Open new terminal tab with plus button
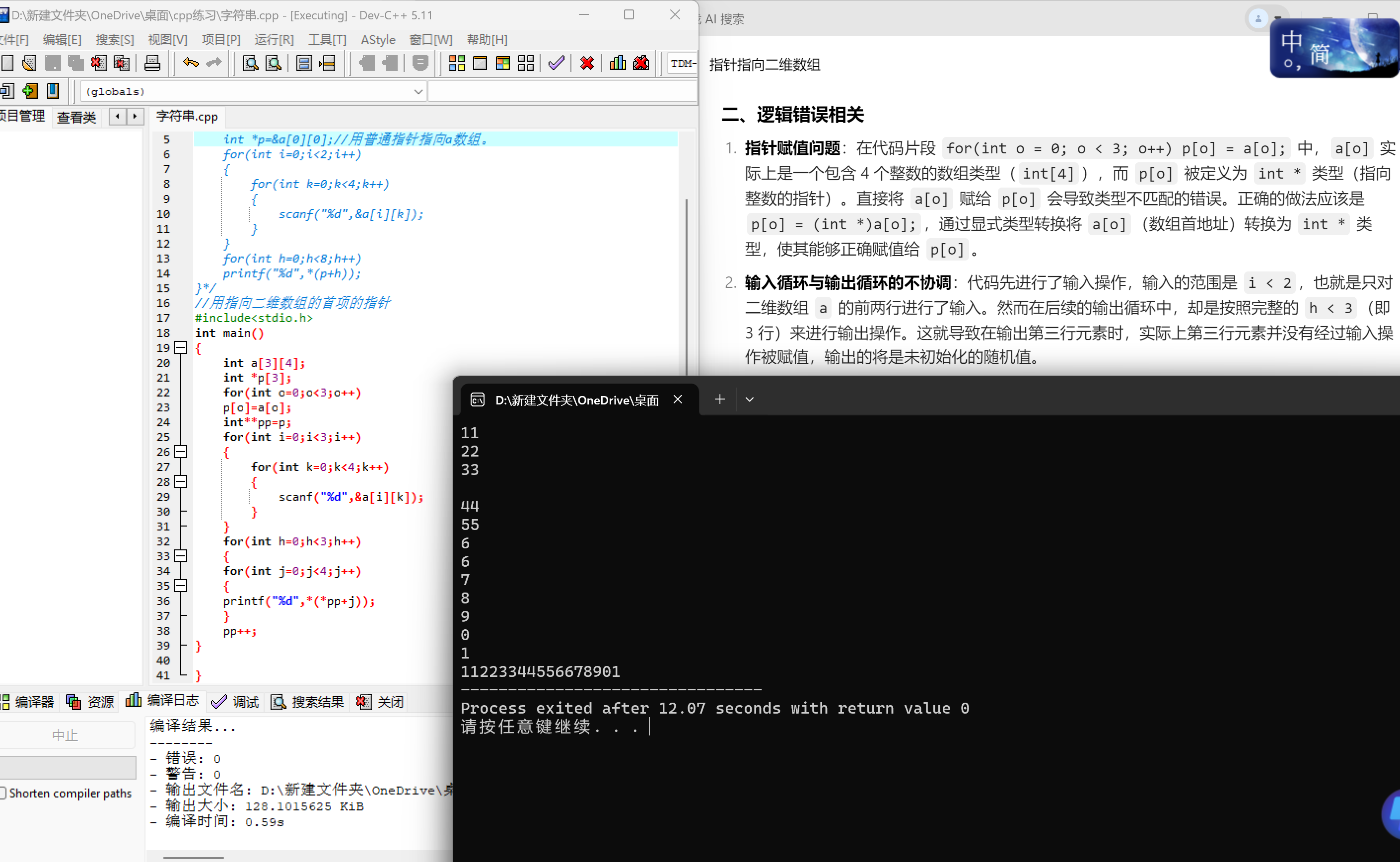Image resolution: width=1400 pixels, height=862 pixels. pyautogui.click(x=720, y=399)
